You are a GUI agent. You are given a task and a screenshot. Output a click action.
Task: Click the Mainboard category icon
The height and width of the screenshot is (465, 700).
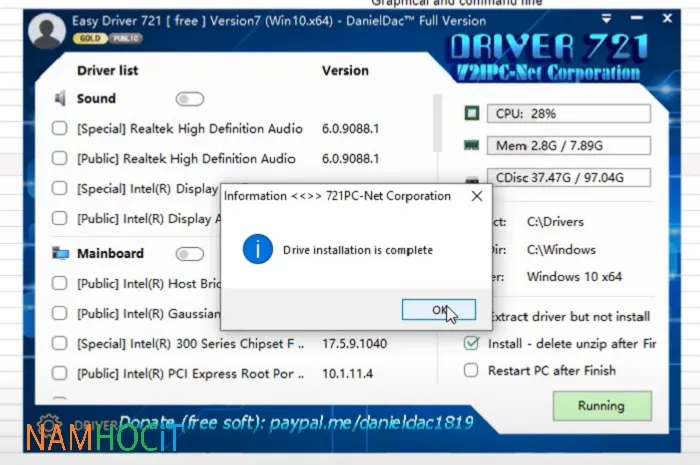tap(60, 254)
